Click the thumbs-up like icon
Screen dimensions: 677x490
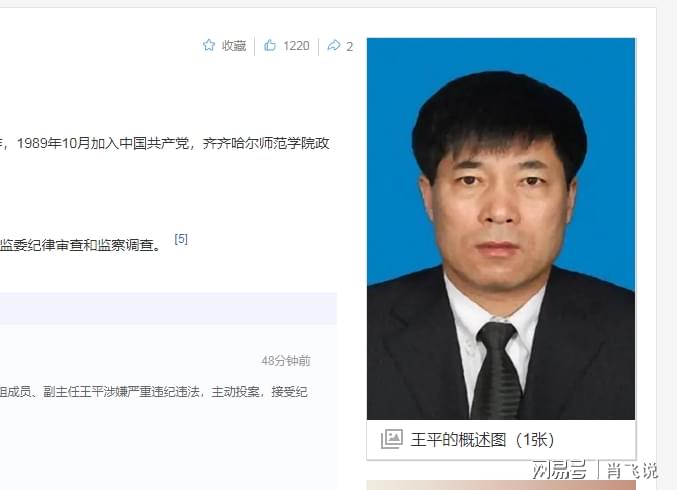click(x=270, y=45)
